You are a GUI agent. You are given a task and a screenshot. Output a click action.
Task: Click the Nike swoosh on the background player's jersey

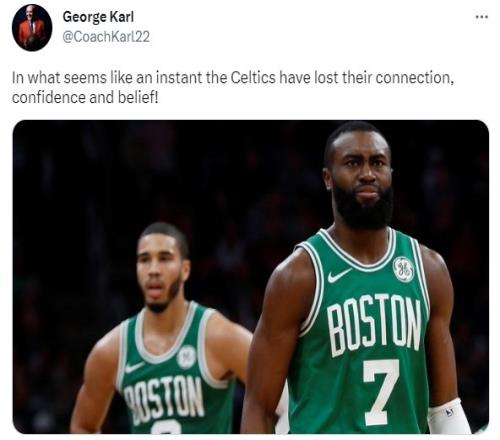tap(134, 367)
